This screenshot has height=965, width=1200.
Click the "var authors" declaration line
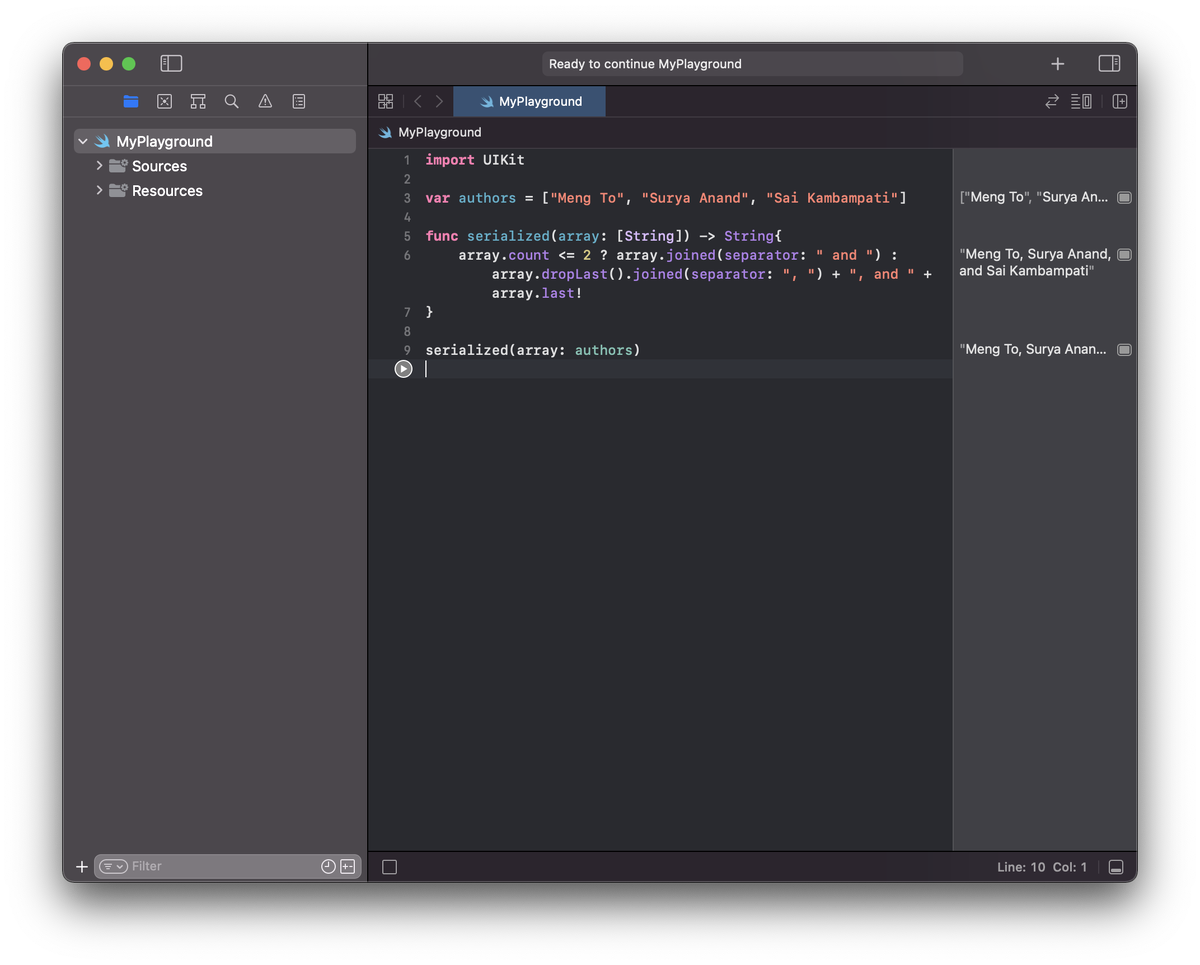(665, 198)
